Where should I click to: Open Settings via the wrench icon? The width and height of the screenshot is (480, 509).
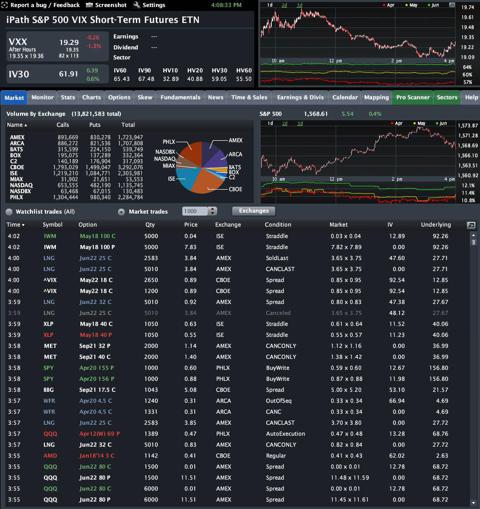click(x=137, y=5)
